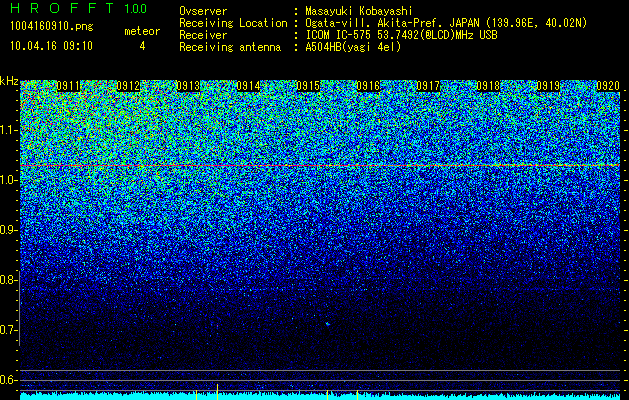Click the tallest yellow meteor marker at the bottom
This screenshot has width=629, height=400.
(x=217, y=392)
